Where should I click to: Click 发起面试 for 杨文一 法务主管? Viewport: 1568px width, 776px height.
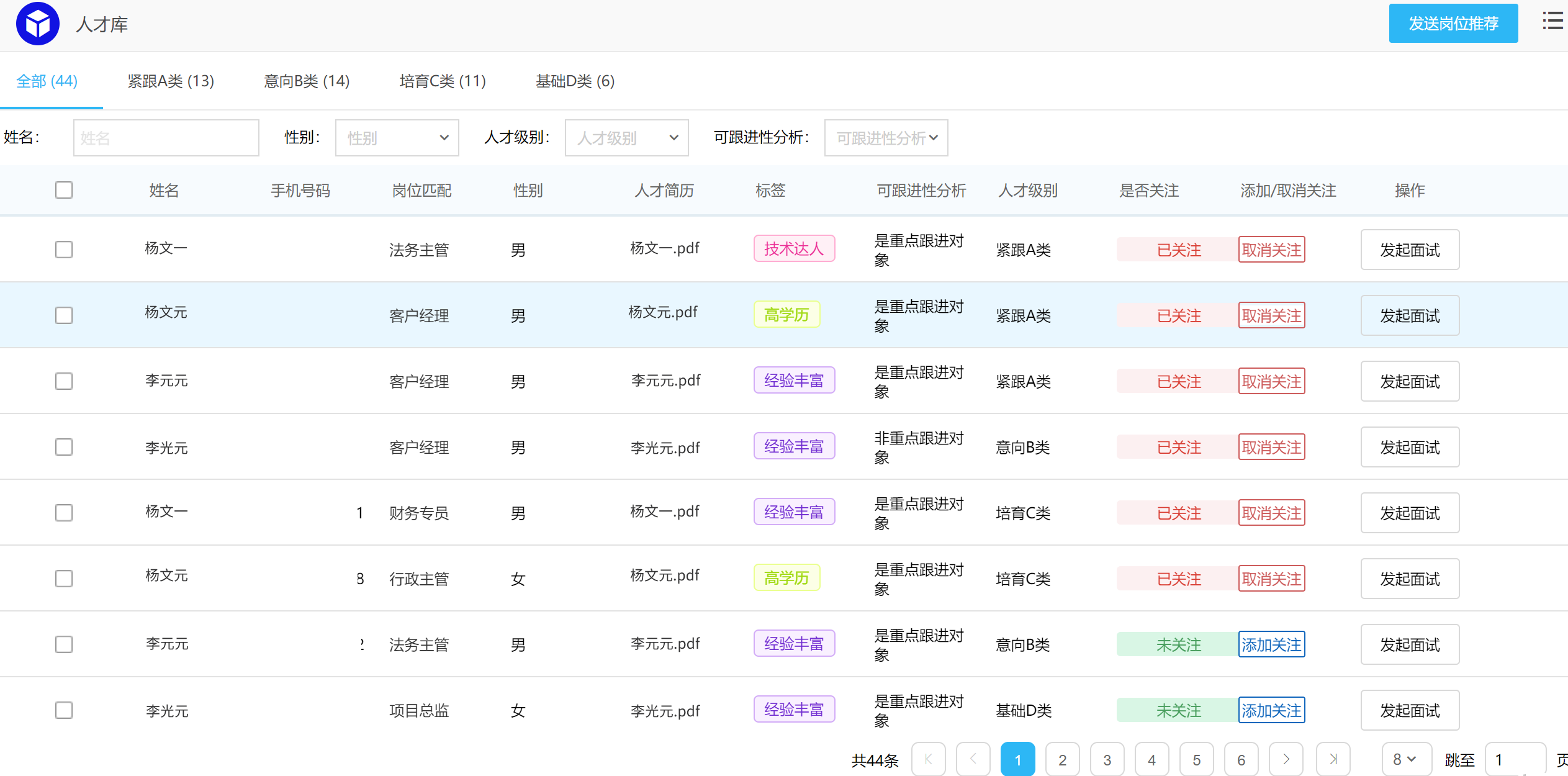pos(1410,250)
